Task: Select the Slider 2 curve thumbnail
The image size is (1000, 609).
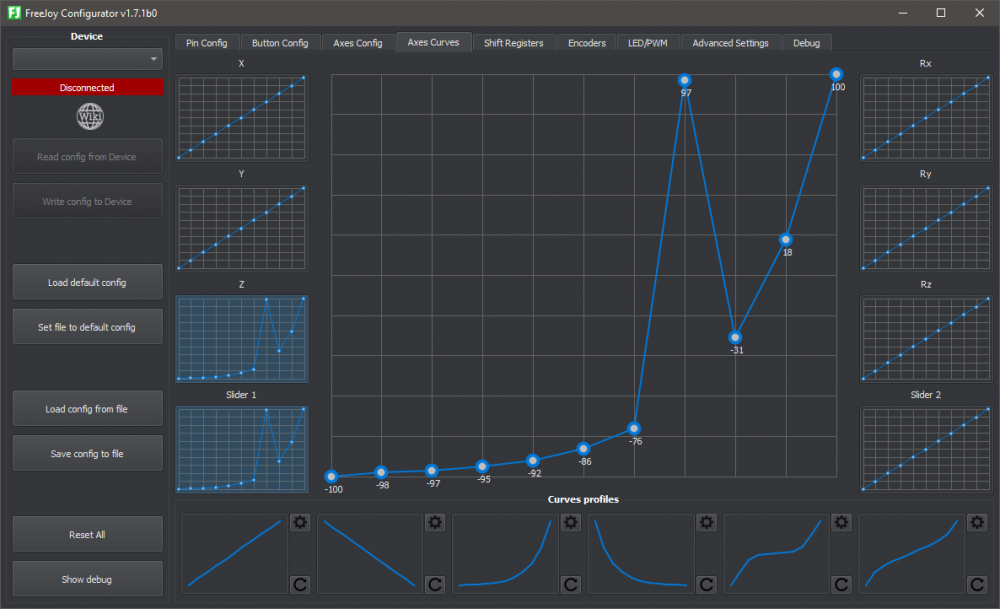Action: pyautogui.click(x=926, y=449)
